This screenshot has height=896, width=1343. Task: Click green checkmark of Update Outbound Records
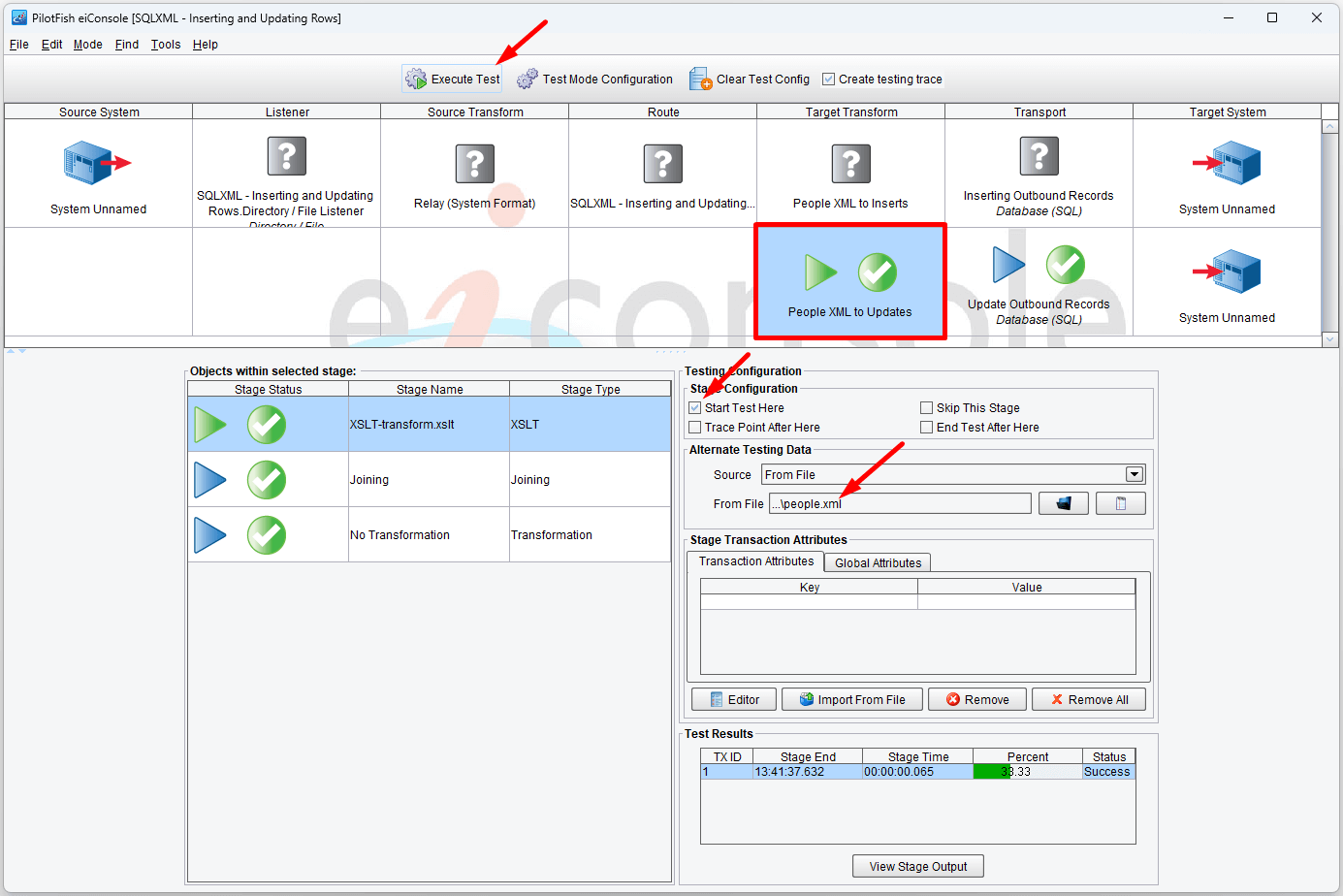coord(1066,265)
